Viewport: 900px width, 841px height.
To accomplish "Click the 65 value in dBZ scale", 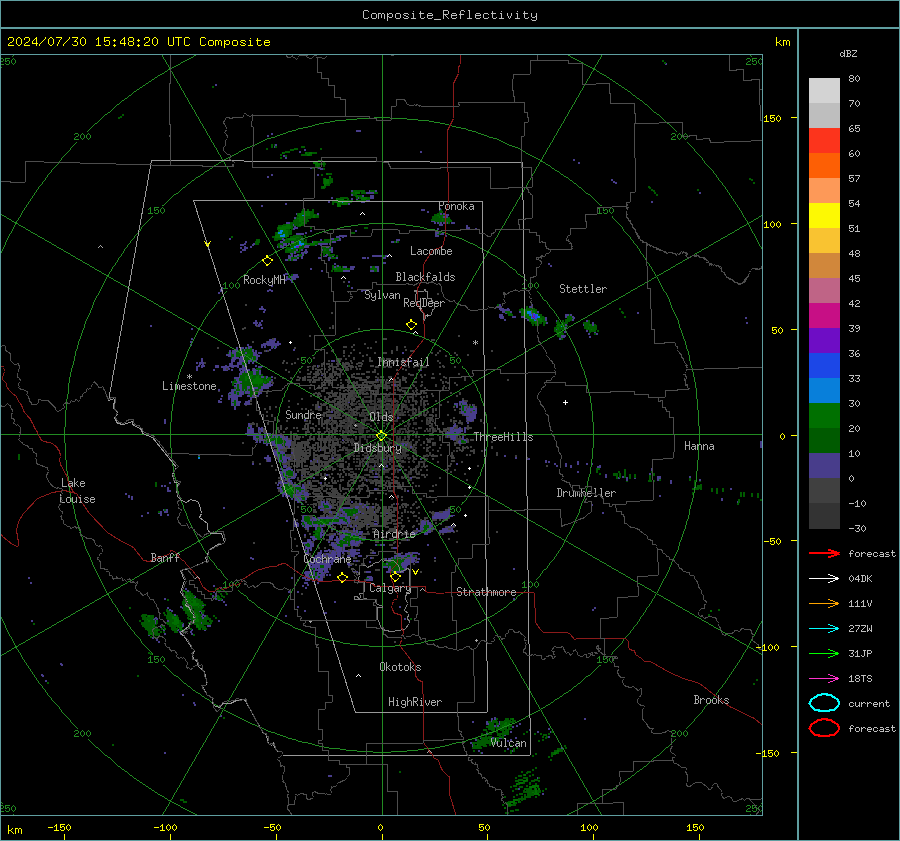I will 854,129.
